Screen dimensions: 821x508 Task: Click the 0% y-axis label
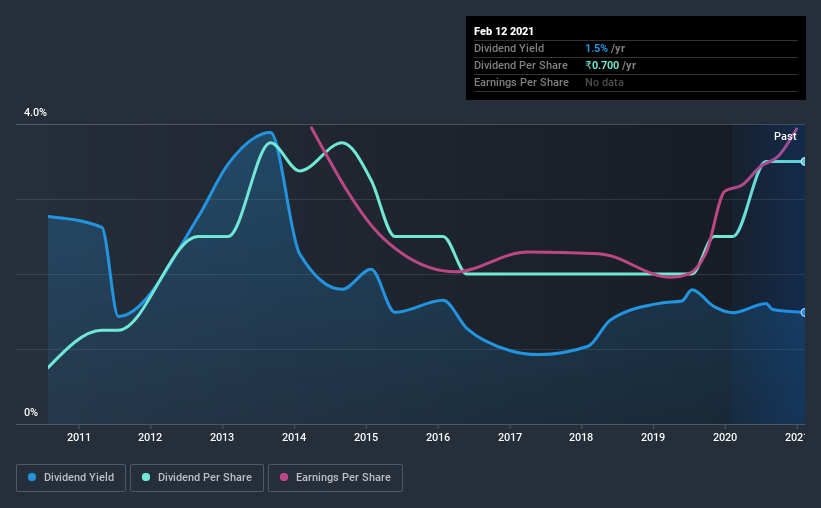coord(31,413)
